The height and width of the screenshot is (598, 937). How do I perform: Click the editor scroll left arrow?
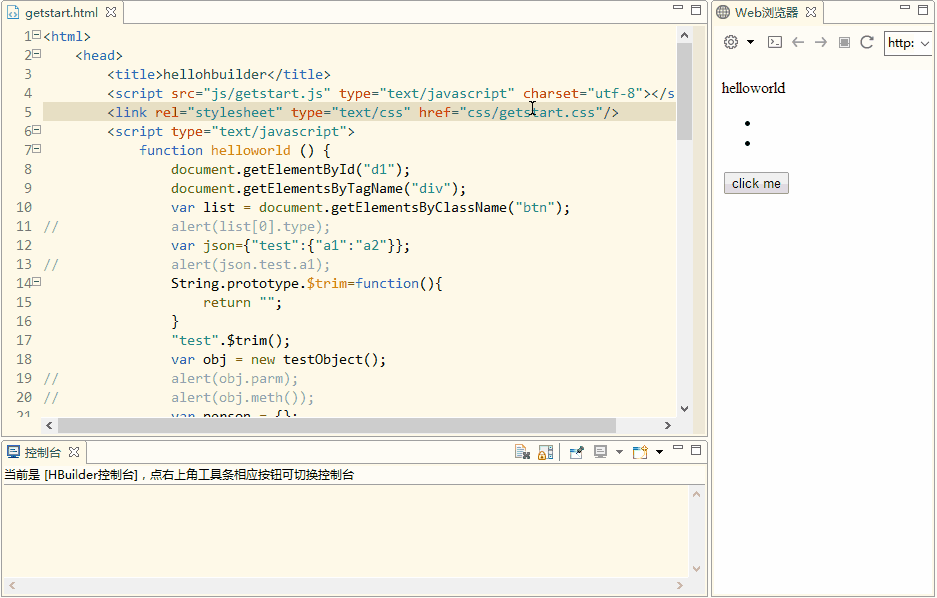coord(49,425)
